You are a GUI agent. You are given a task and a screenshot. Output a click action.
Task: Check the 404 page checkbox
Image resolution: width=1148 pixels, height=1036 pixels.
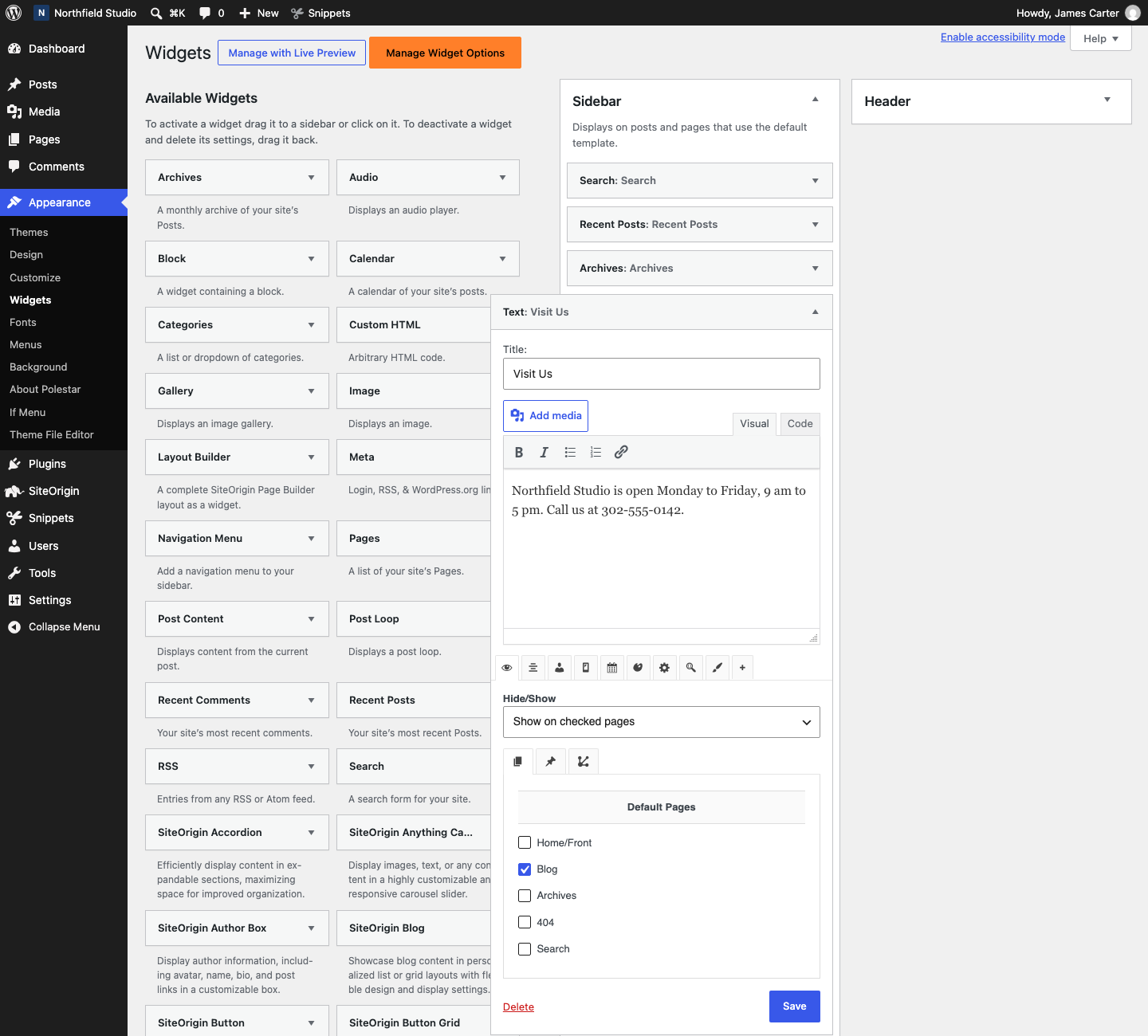(525, 922)
